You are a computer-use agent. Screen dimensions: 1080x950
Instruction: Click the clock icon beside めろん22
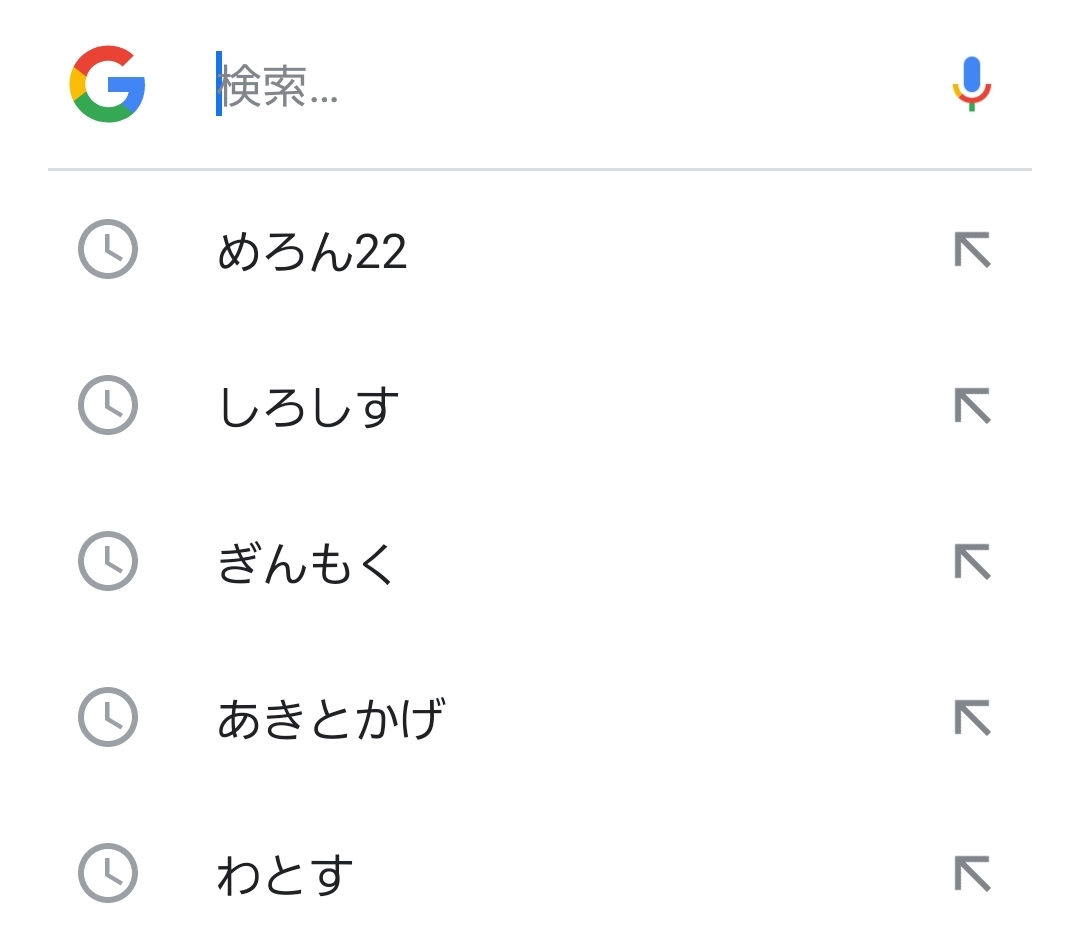tap(107, 249)
